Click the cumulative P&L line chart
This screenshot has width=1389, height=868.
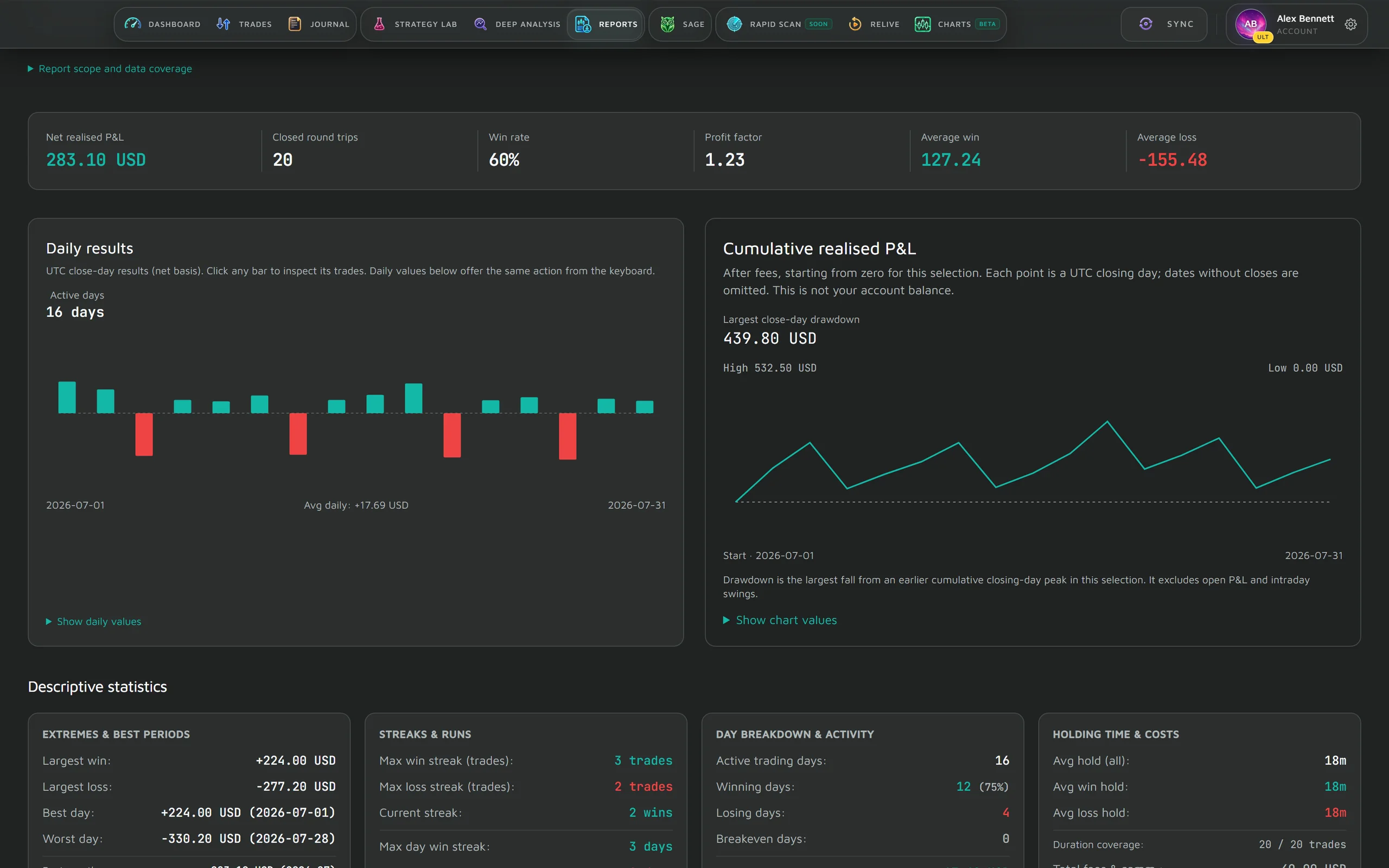pyautogui.click(x=1033, y=462)
